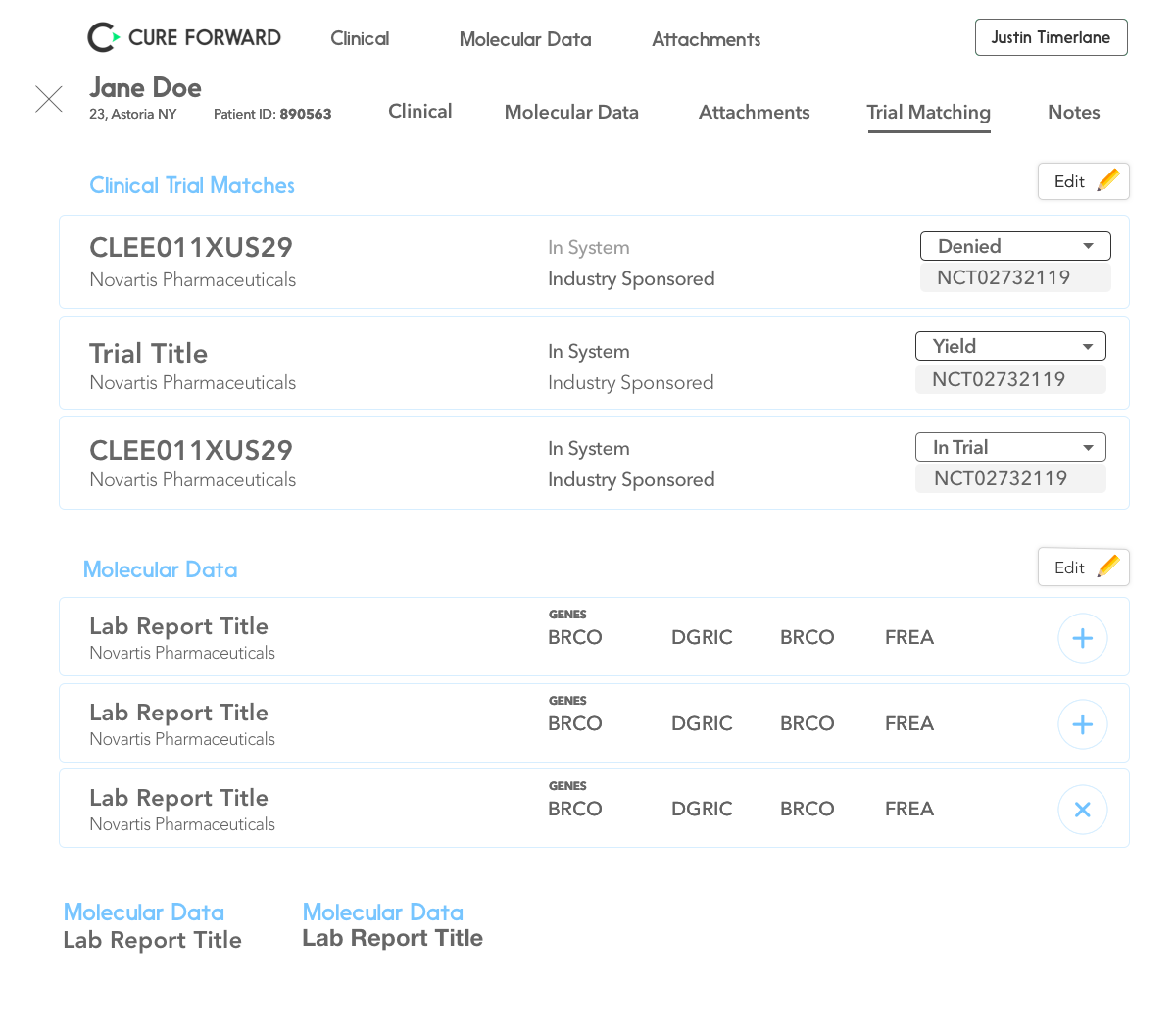The height and width of the screenshot is (1035, 1176).
Task: Click non-bold Lab Report Title at bottom left
Action: [152, 940]
